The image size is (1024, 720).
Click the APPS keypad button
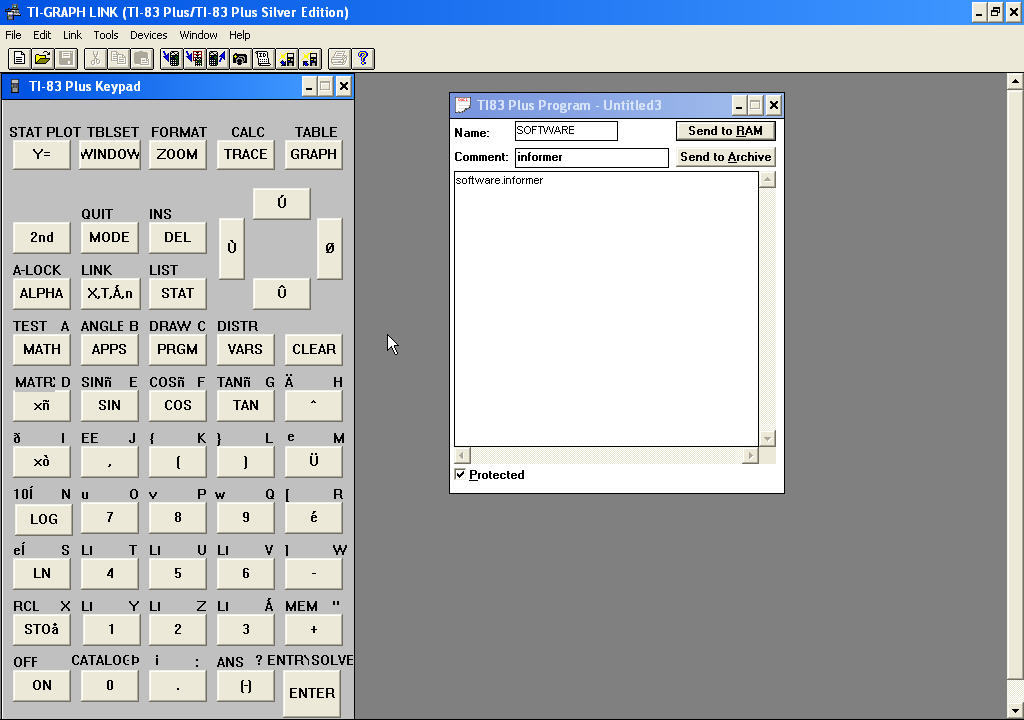pyautogui.click(x=109, y=350)
